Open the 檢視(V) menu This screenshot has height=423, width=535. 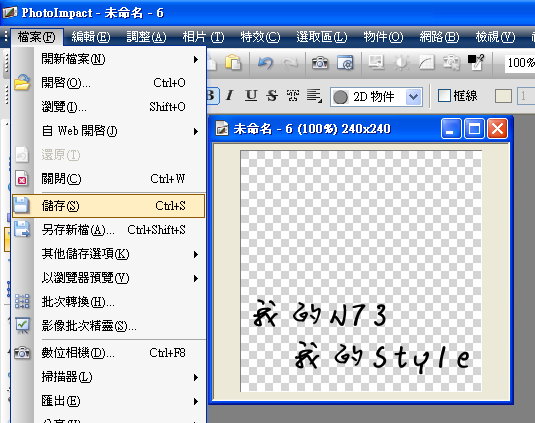tap(495, 37)
